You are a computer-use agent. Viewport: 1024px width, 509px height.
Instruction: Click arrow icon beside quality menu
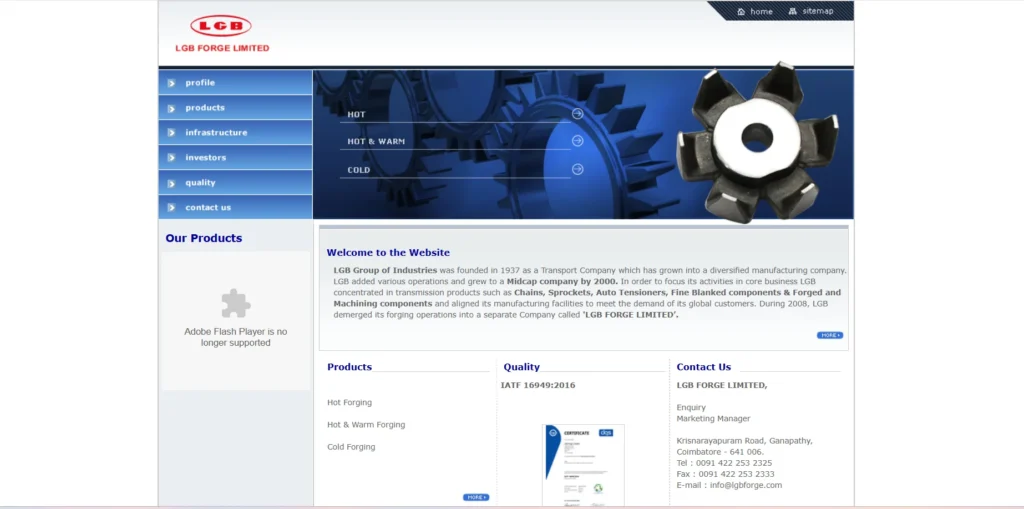(x=171, y=183)
